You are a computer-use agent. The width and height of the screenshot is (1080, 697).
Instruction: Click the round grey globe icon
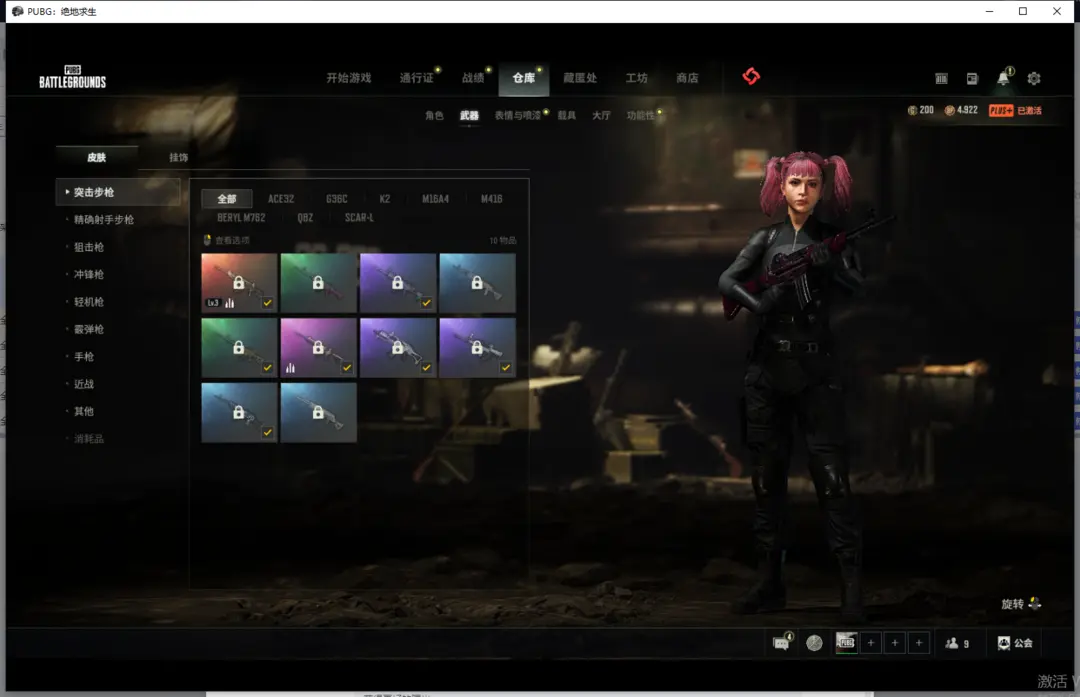pos(814,643)
